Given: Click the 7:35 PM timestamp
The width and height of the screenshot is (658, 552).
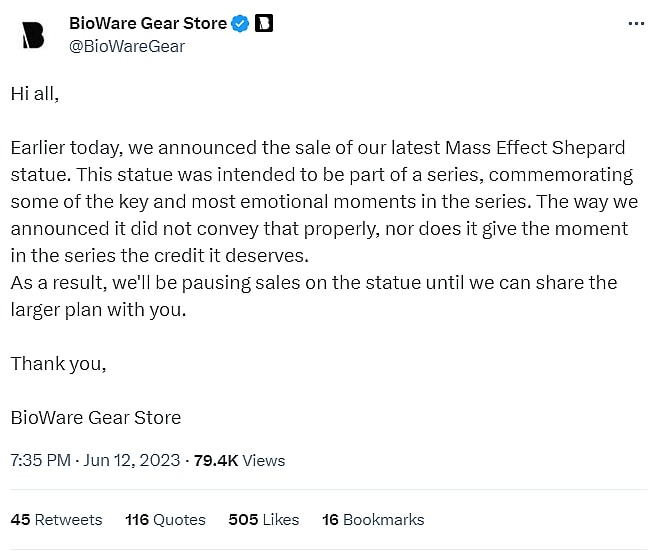Looking at the screenshot, I should tap(40, 460).
